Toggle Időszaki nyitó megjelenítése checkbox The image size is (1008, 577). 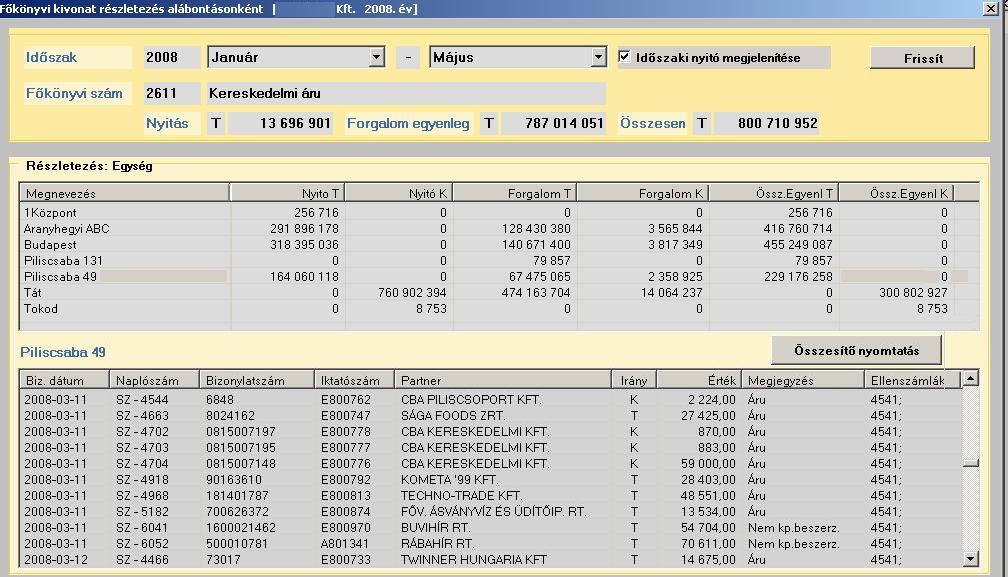click(x=624, y=57)
